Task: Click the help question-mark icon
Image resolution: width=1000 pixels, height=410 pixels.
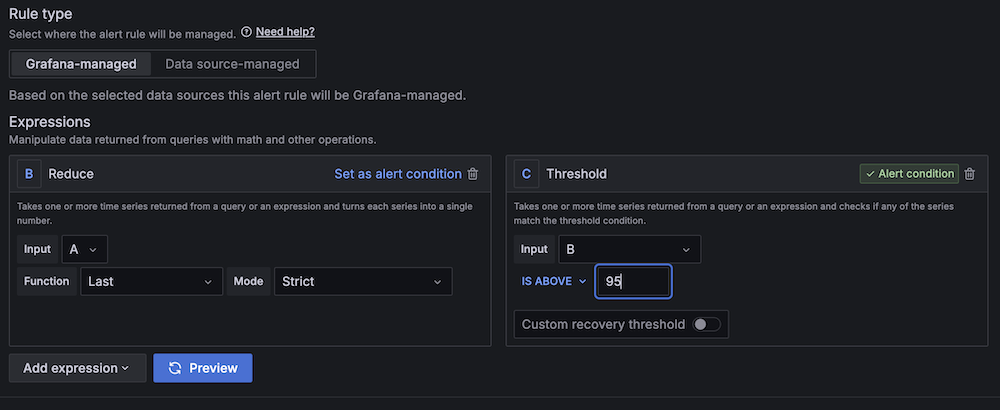Action: (246, 32)
